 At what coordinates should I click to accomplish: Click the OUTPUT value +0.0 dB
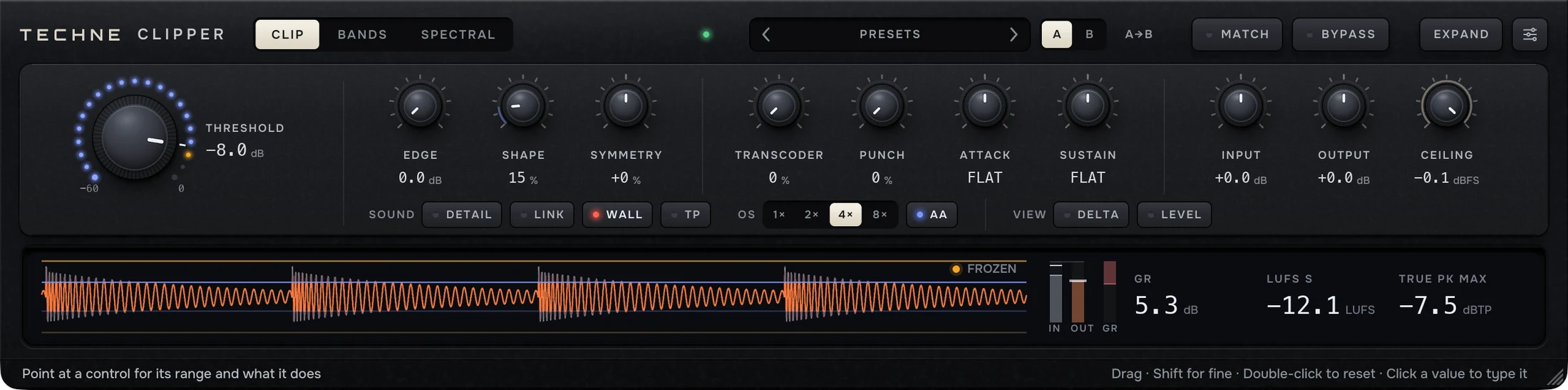click(1343, 178)
